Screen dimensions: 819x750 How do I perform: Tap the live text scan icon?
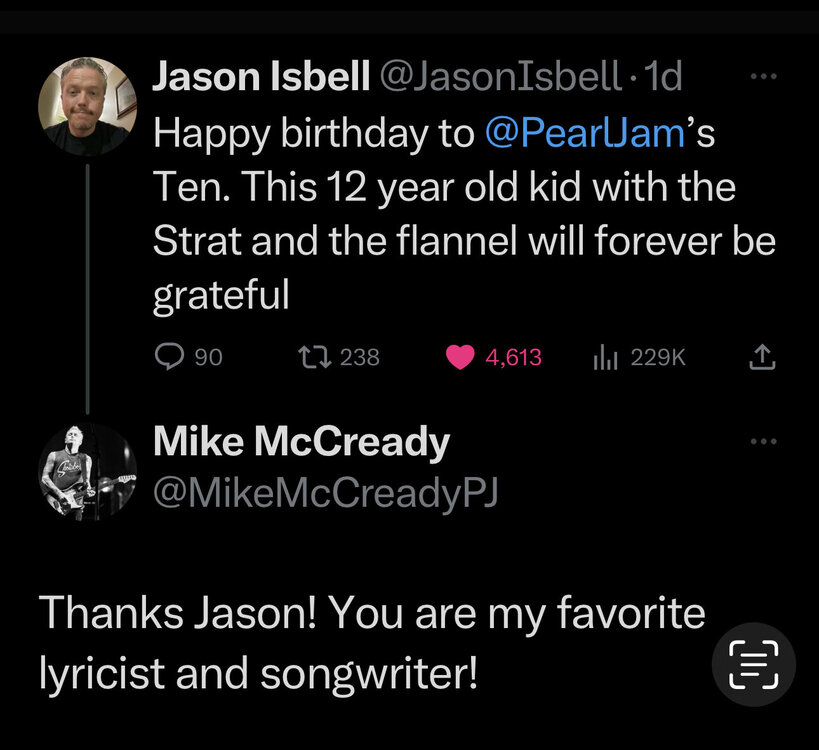coord(753,665)
